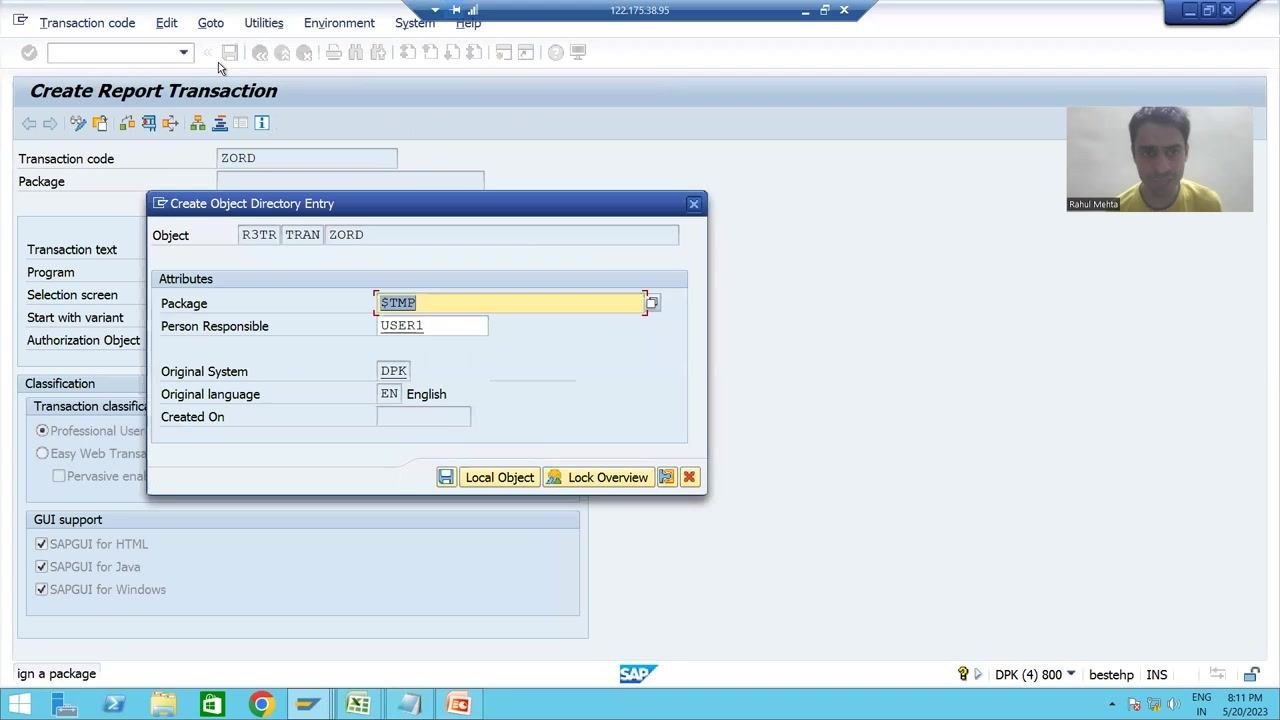This screenshot has width=1280, height=720.
Task: Click the Other Object clipboard icon
Action: [x=100, y=123]
